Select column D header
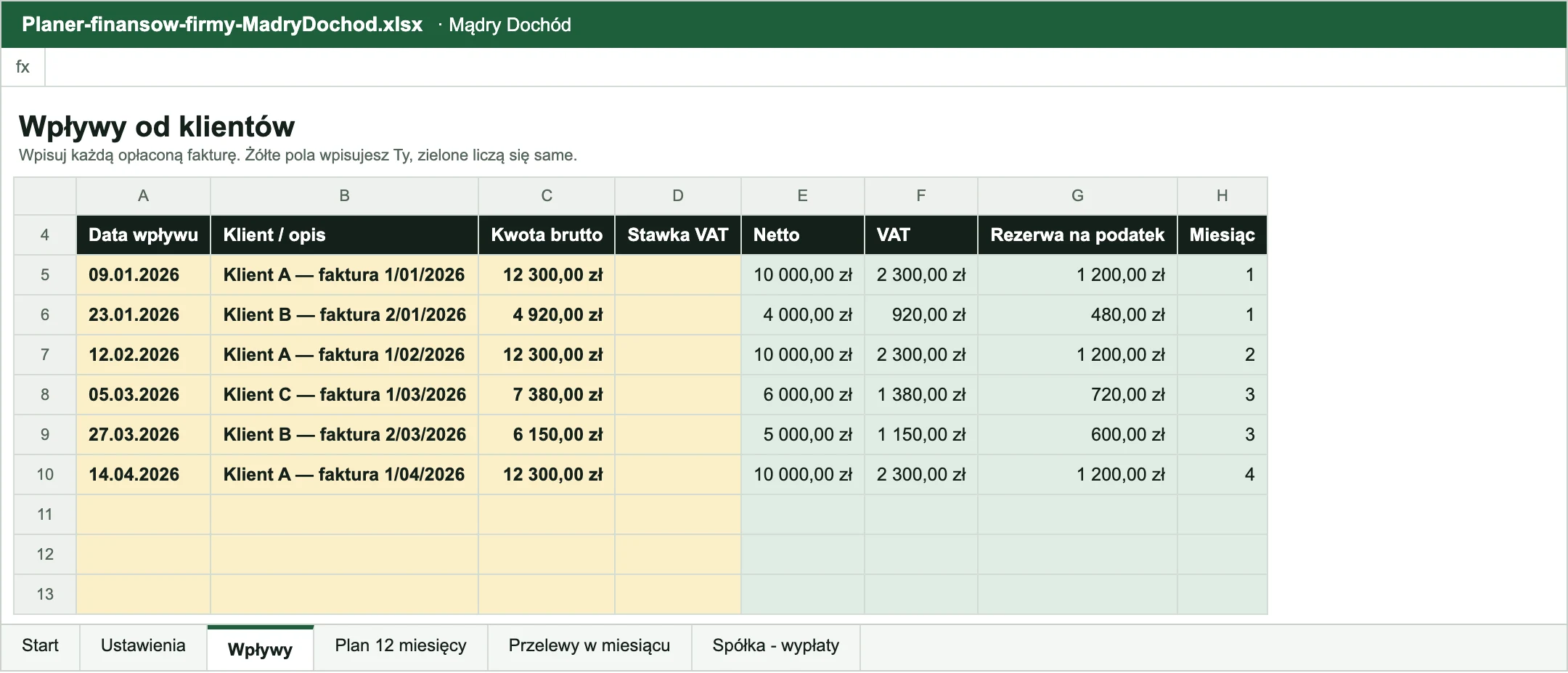Screen dimensions: 1568x673 click(x=678, y=195)
